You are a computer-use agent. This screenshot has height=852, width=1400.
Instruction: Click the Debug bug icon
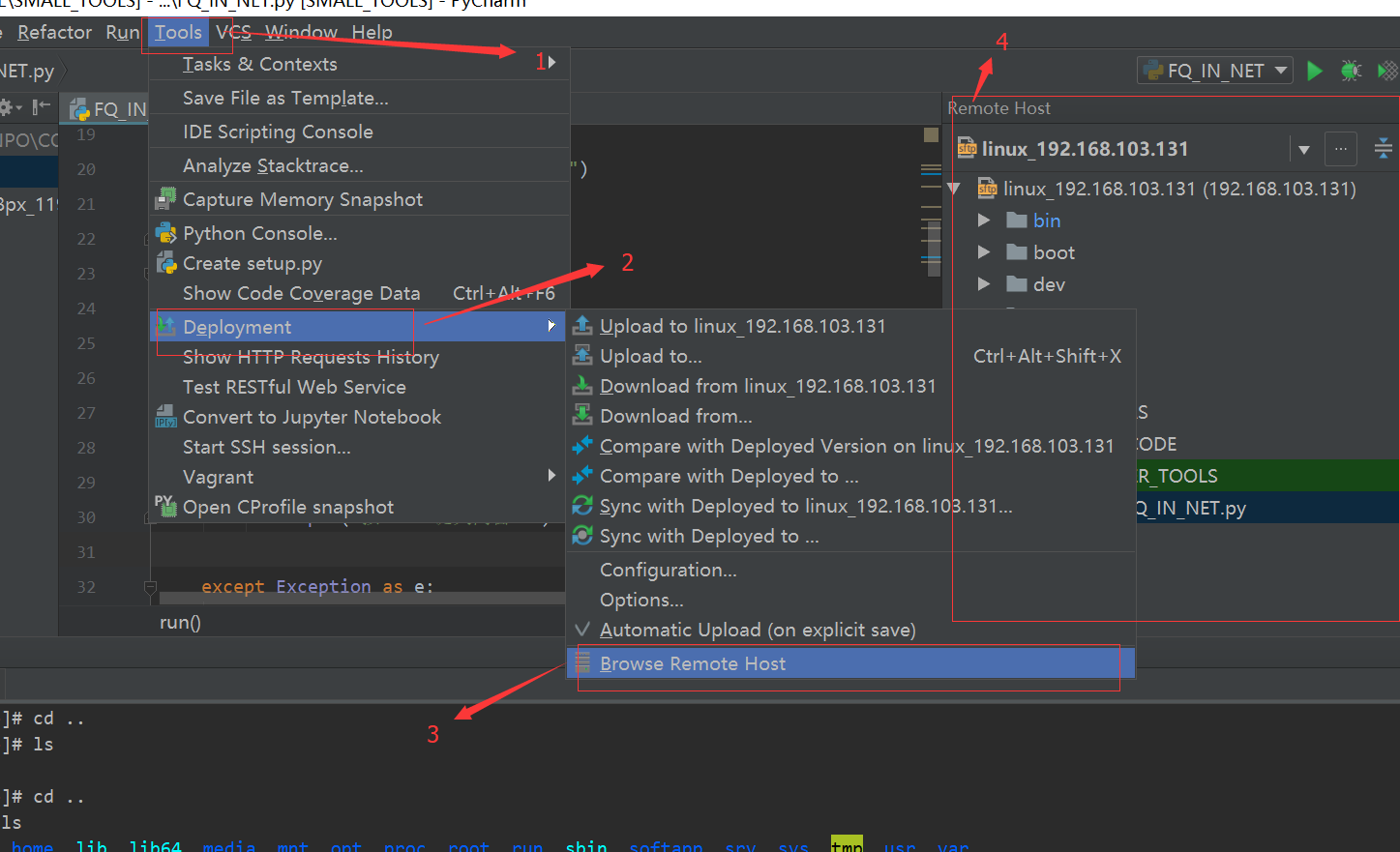point(1351,71)
